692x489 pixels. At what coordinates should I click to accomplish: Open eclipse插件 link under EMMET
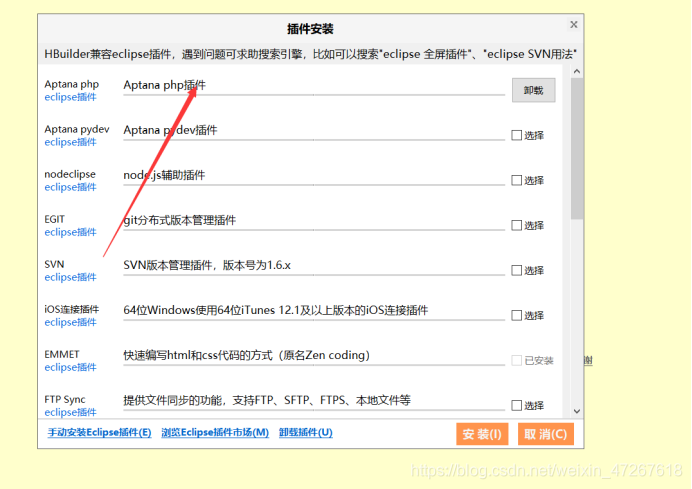click(x=70, y=367)
